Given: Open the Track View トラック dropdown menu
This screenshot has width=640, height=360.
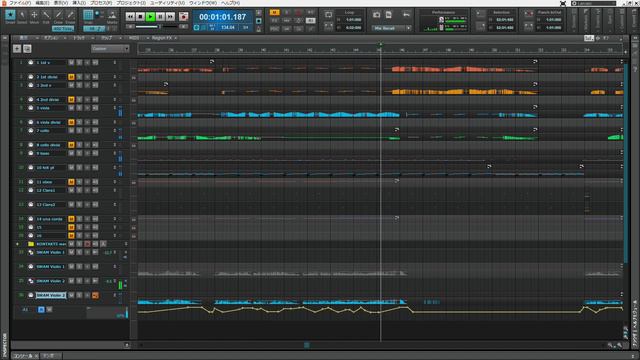Looking at the screenshot, I should (x=80, y=38).
